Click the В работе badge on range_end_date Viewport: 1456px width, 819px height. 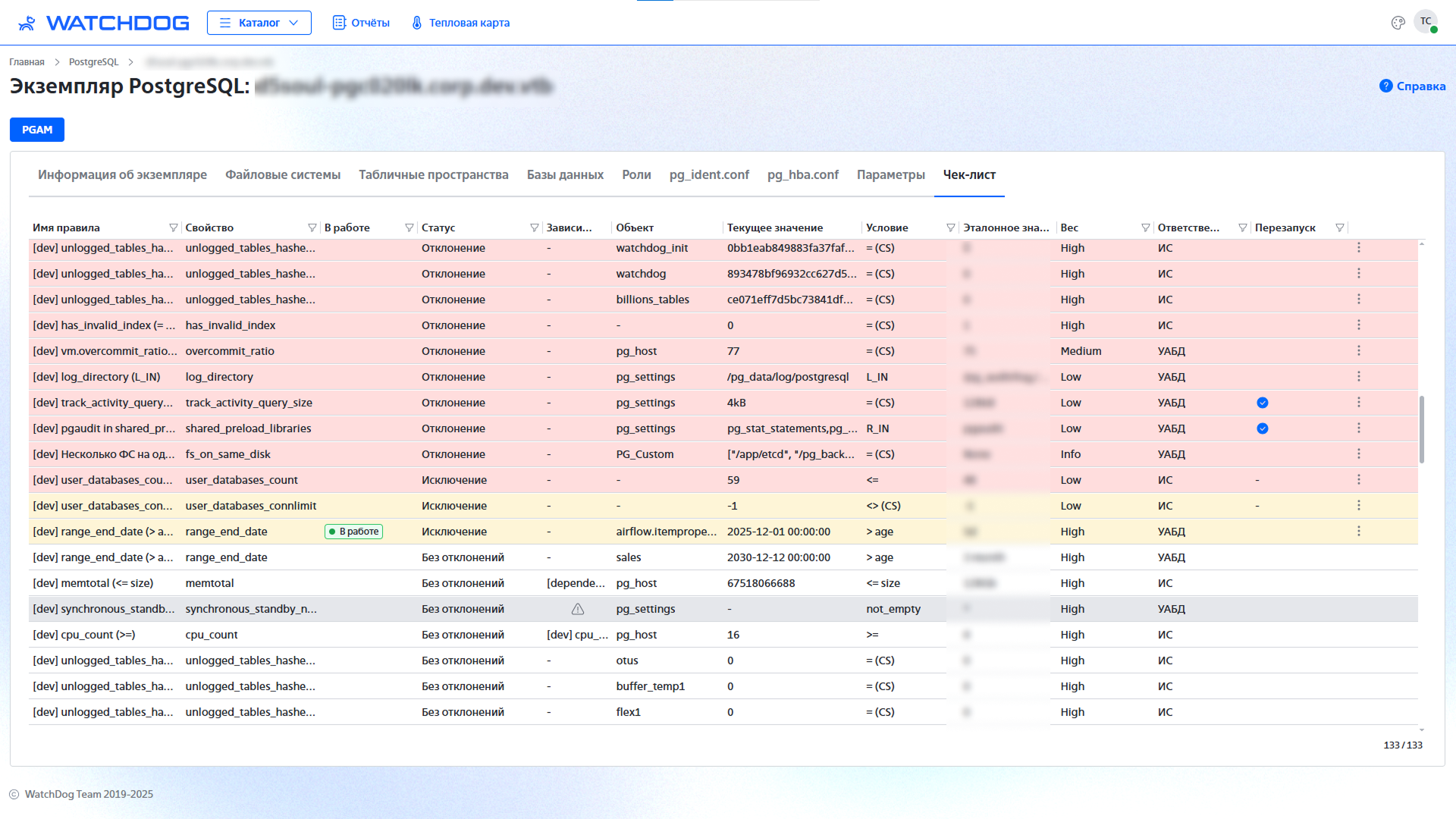(353, 532)
